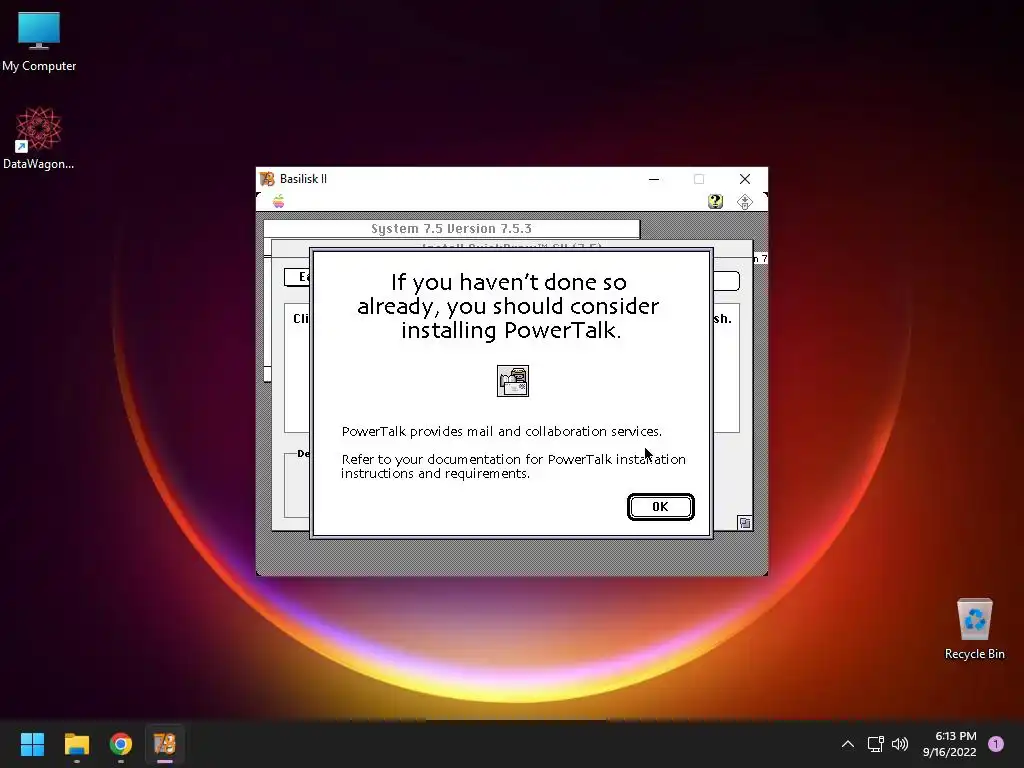Click the PowerTalk mail icon in dialog
This screenshot has width=1024, height=768.
[x=513, y=381]
